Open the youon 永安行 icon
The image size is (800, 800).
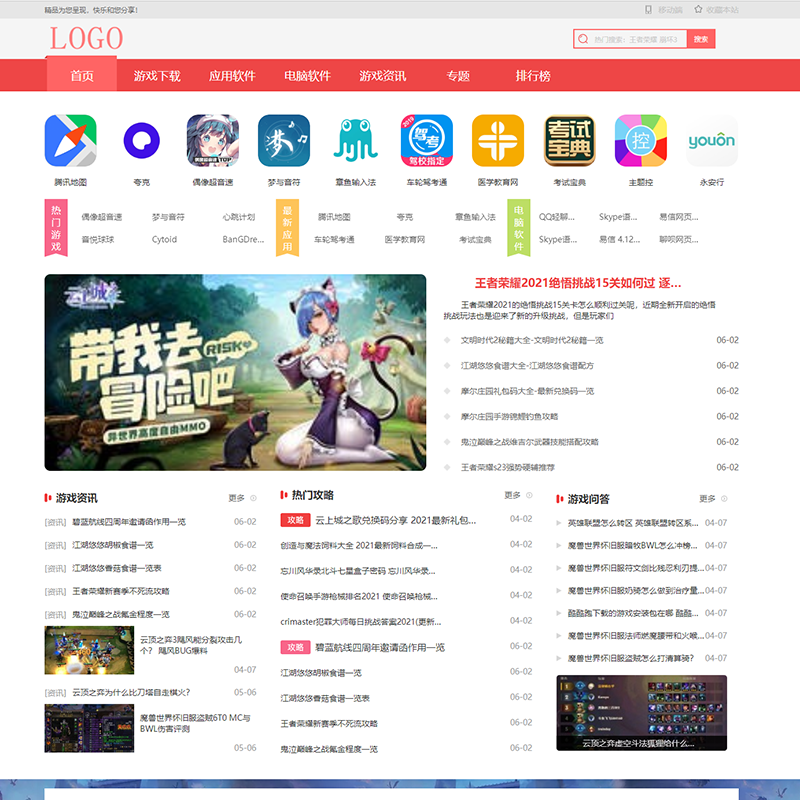coord(712,141)
